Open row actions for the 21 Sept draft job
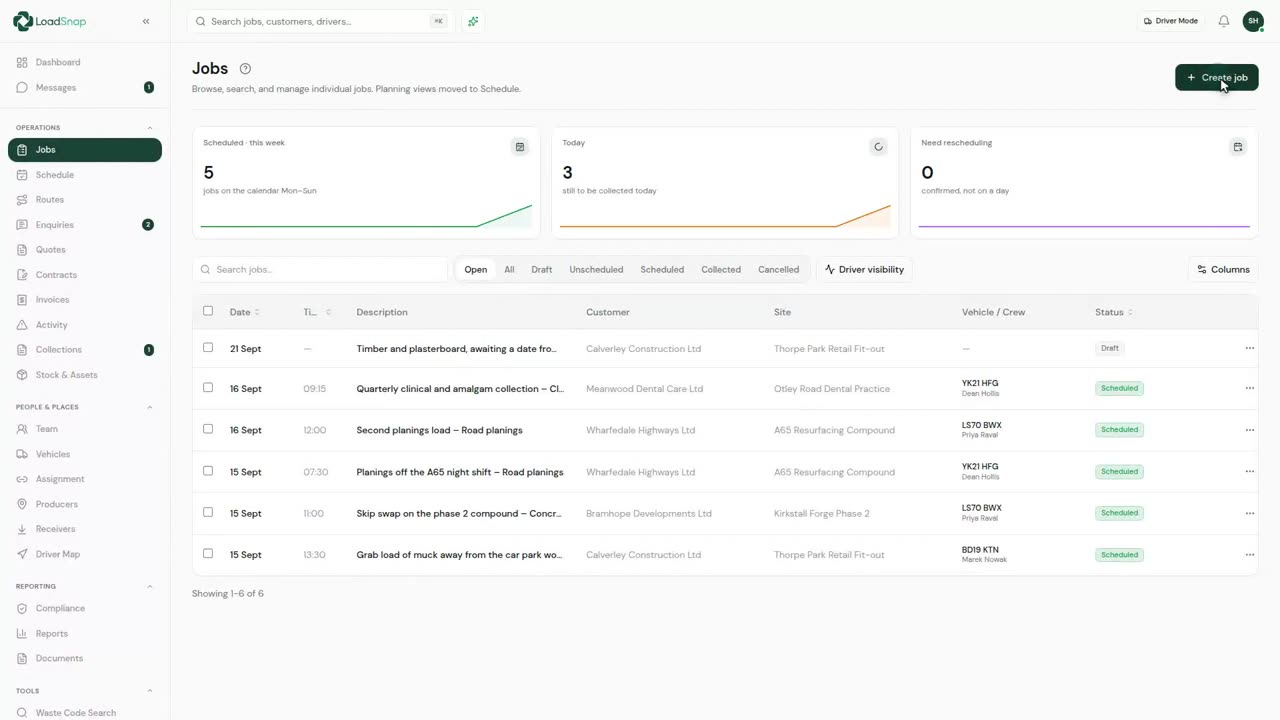Image resolution: width=1280 pixels, height=720 pixels. (1249, 348)
